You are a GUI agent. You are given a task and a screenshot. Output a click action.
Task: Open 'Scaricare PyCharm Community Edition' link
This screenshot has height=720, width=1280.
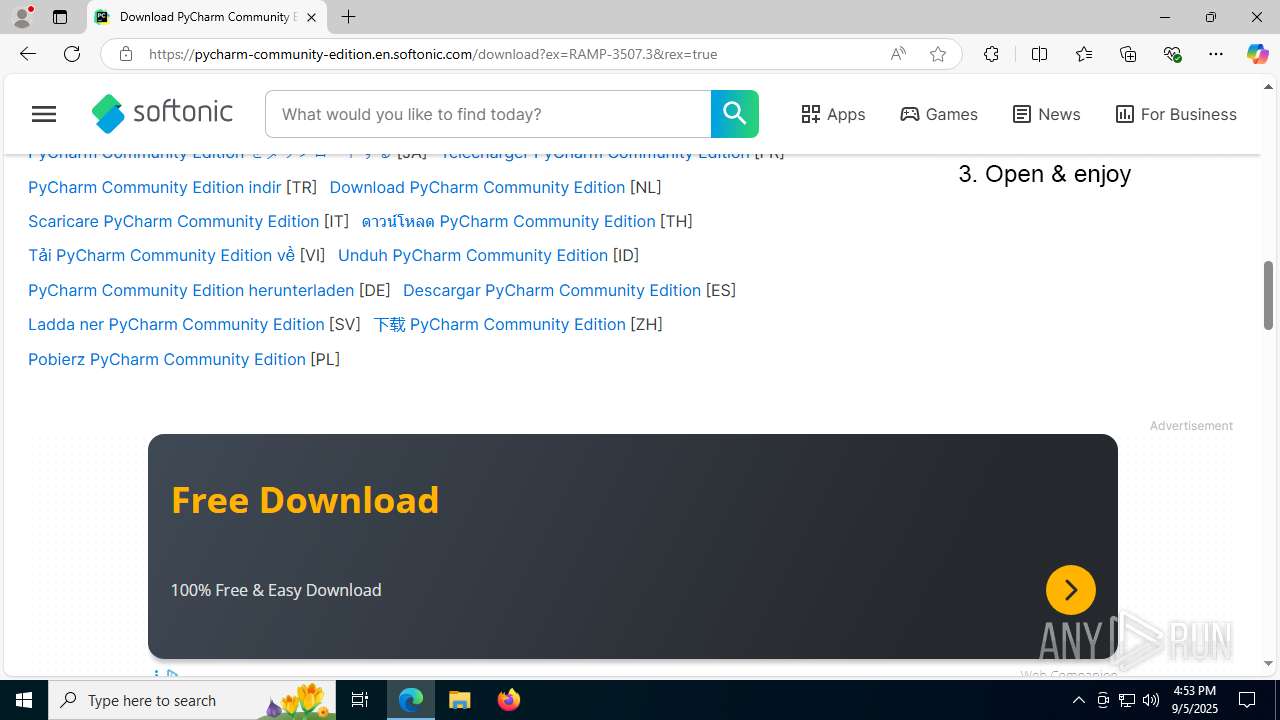pos(173,221)
